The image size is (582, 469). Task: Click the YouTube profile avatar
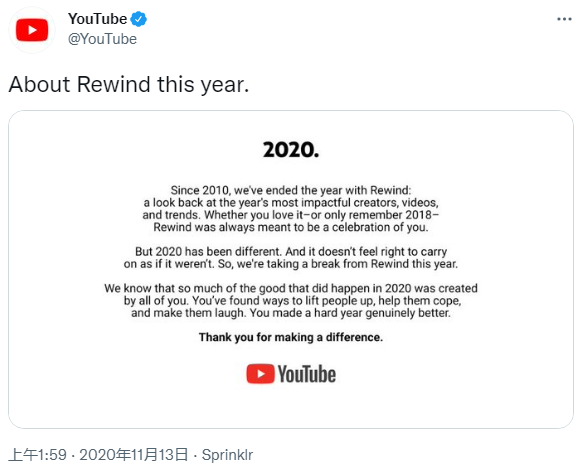point(32,30)
